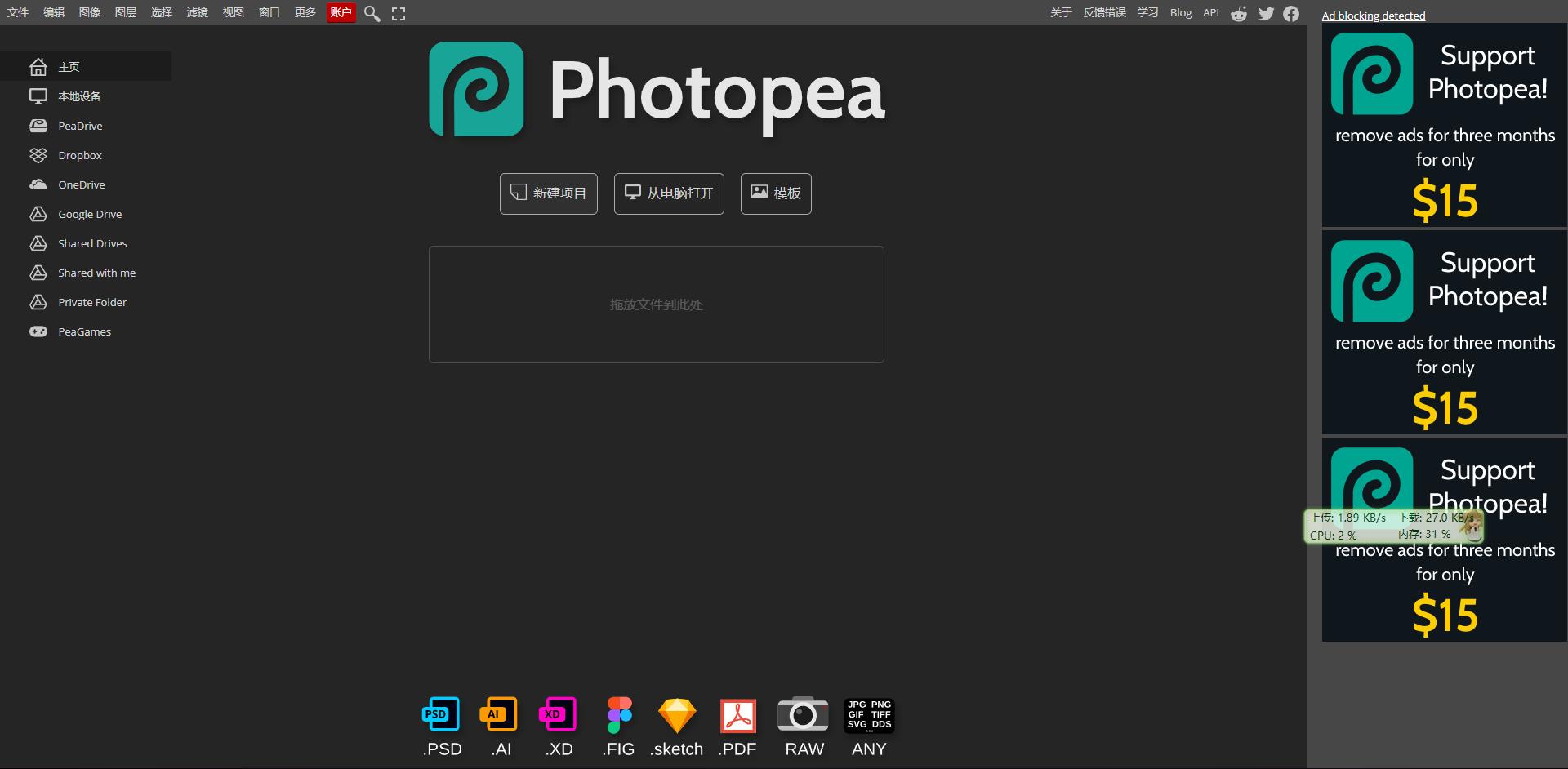This screenshot has width=1568, height=769.
Task: Click the .PDF format icon
Action: (x=738, y=716)
